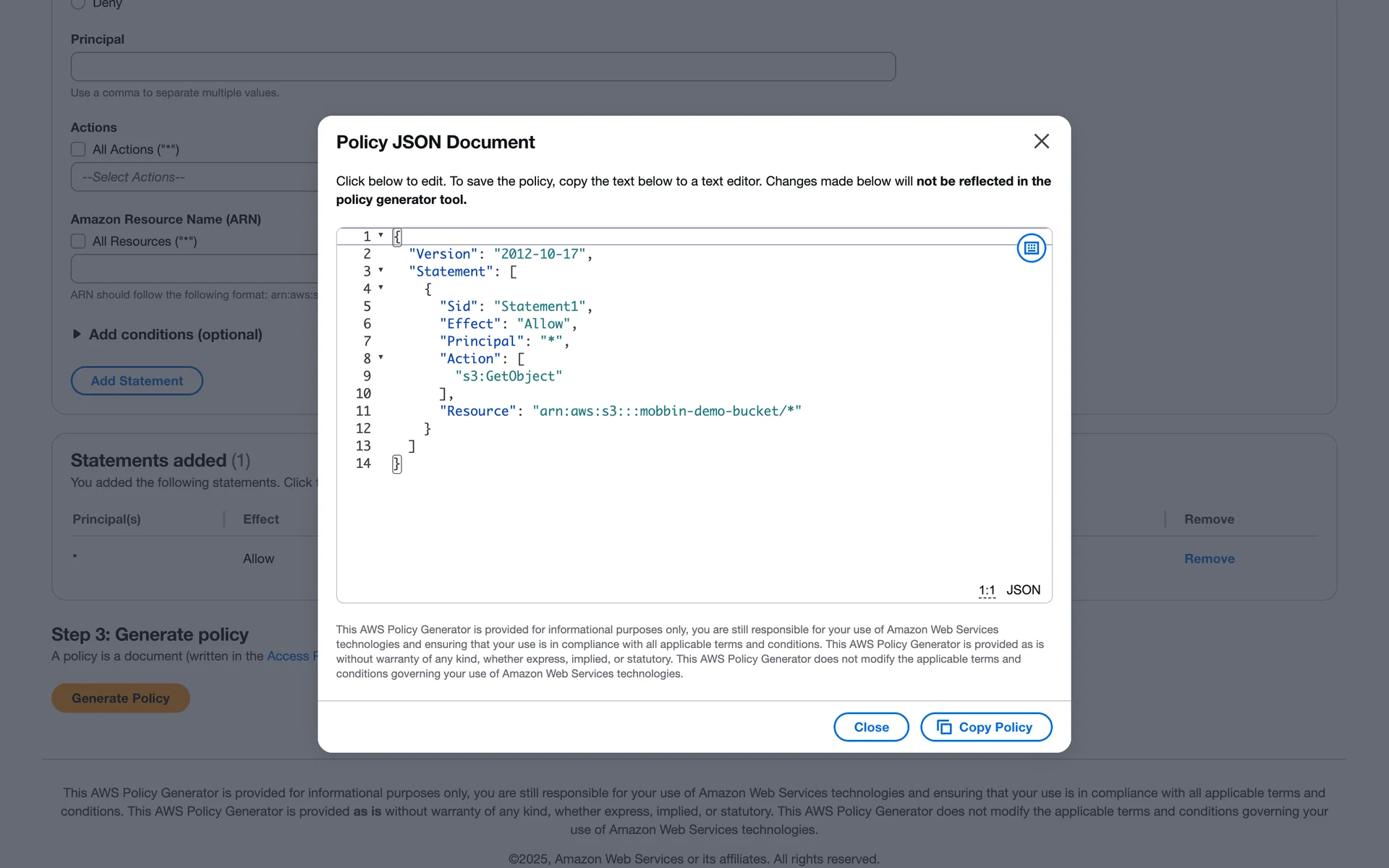Screen dimensions: 1389x868
Task: Click the Generate Policy button
Action: [x=121, y=698]
